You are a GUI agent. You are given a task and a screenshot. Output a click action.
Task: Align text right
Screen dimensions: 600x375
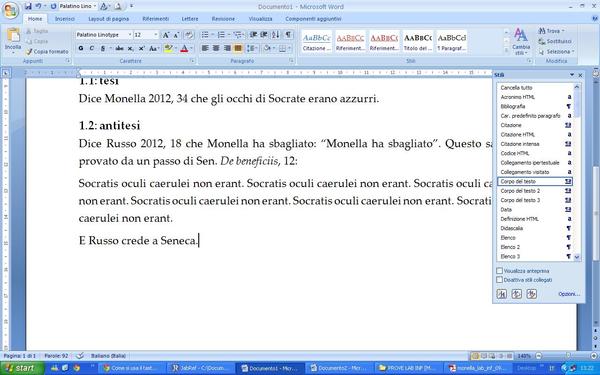coord(227,48)
